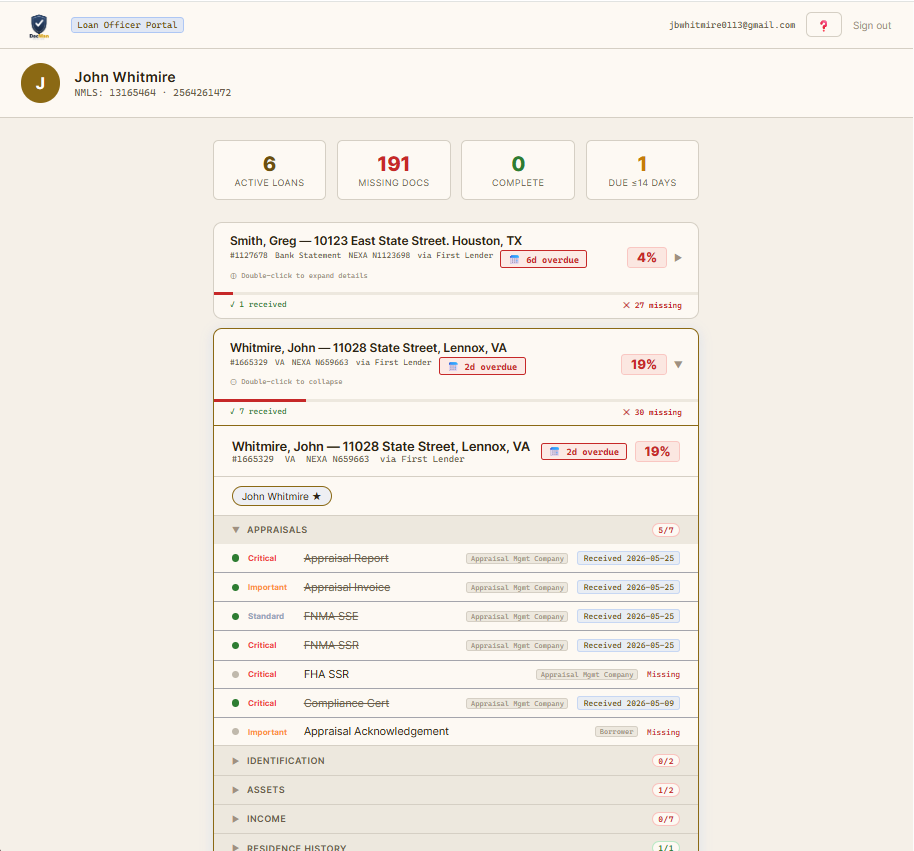The height and width of the screenshot is (851, 914).
Task: Click the J avatar circle
Action: tap(40, 83)
